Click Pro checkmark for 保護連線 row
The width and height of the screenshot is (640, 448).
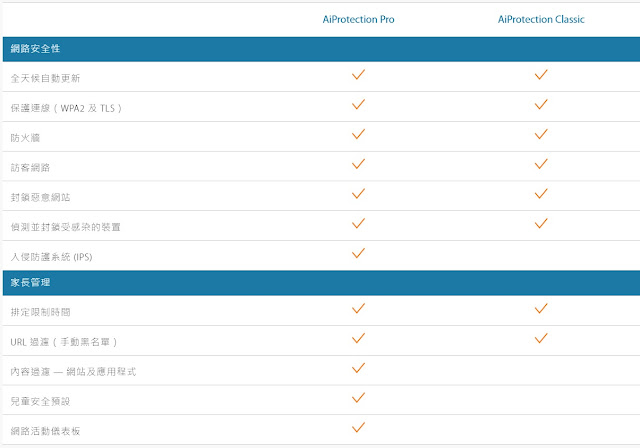[358, 104]
